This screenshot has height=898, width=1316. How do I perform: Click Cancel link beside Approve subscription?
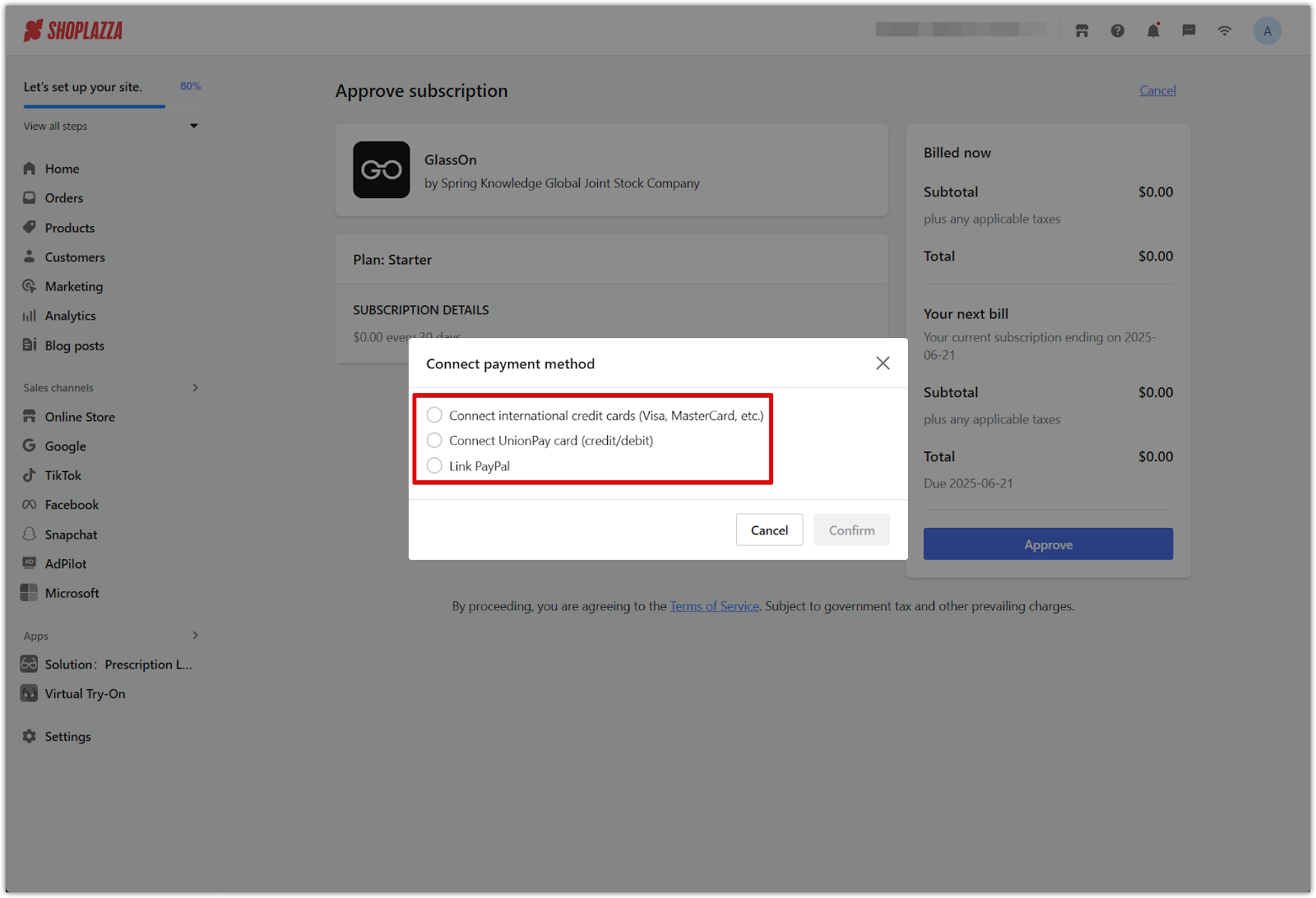[1157, 90]
